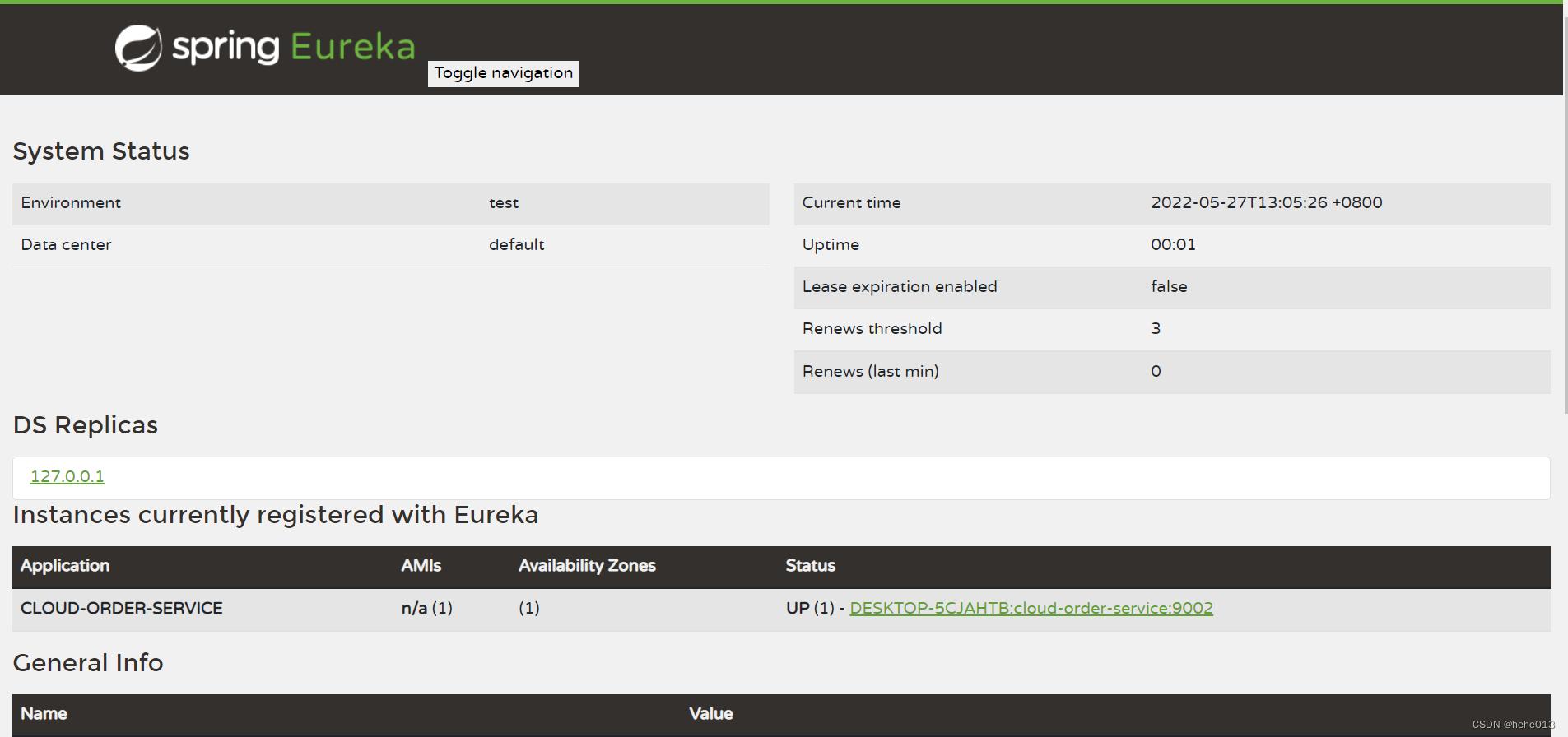Click the Value column header in General Info
The width and height of the screenshot is (1568, 737).
[x=711, y=714]
